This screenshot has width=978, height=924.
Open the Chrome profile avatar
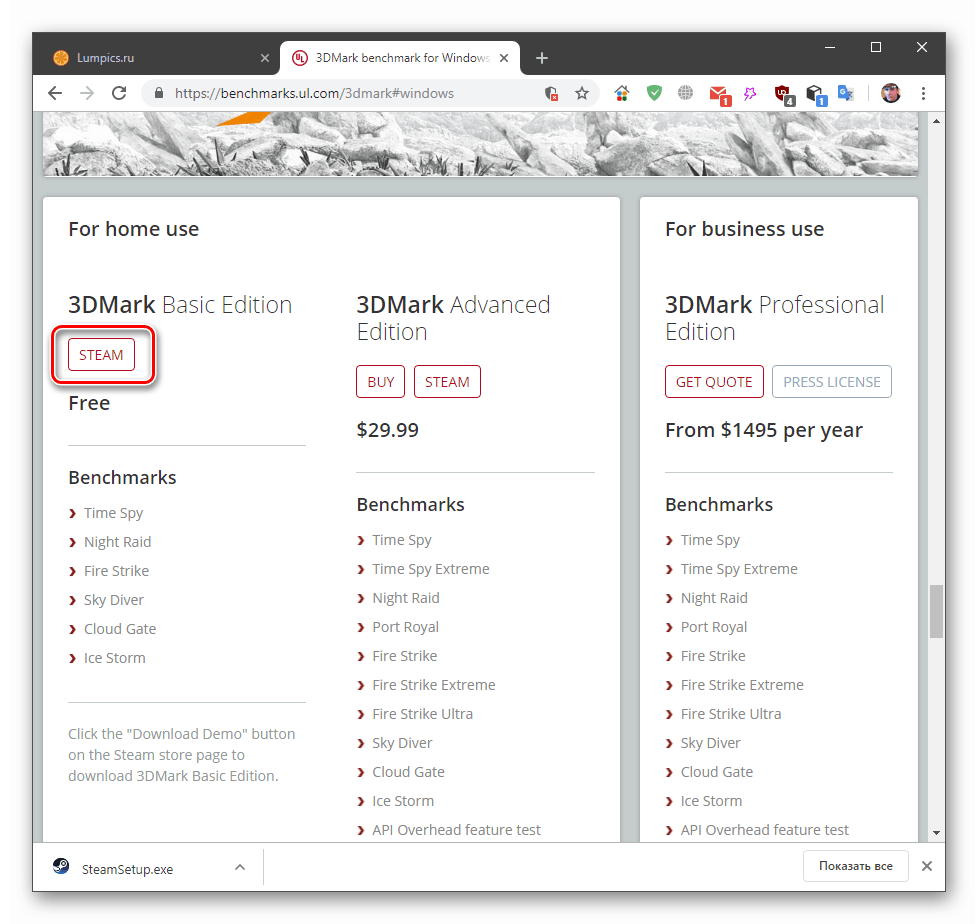click(891, 94)
